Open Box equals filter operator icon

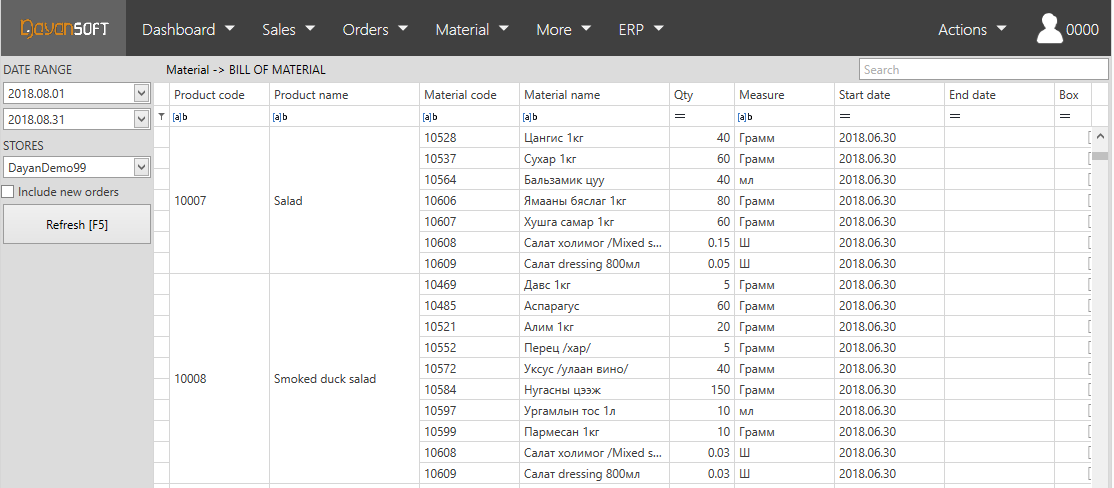click(x=1065, y=116)
